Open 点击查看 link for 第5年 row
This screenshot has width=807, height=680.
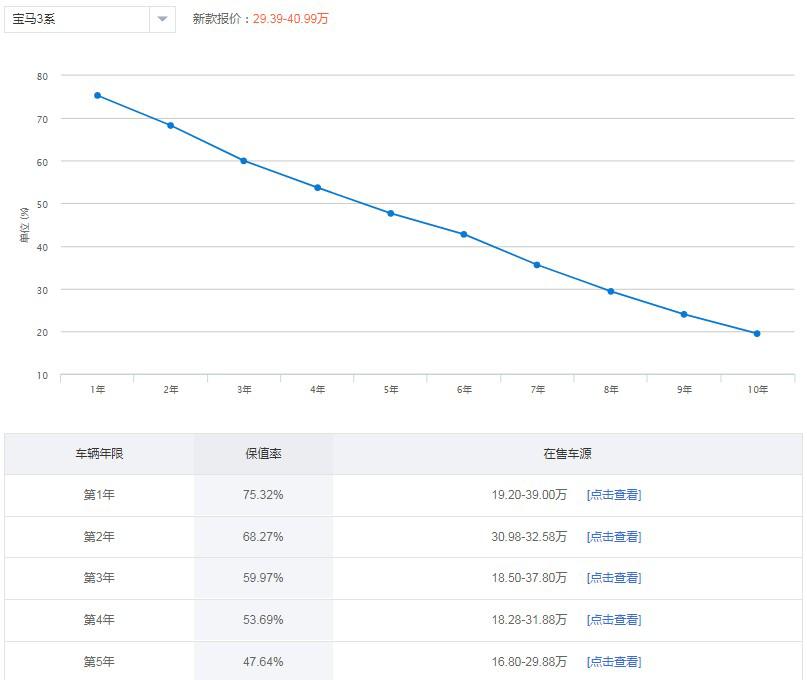(x=614, y=661)
